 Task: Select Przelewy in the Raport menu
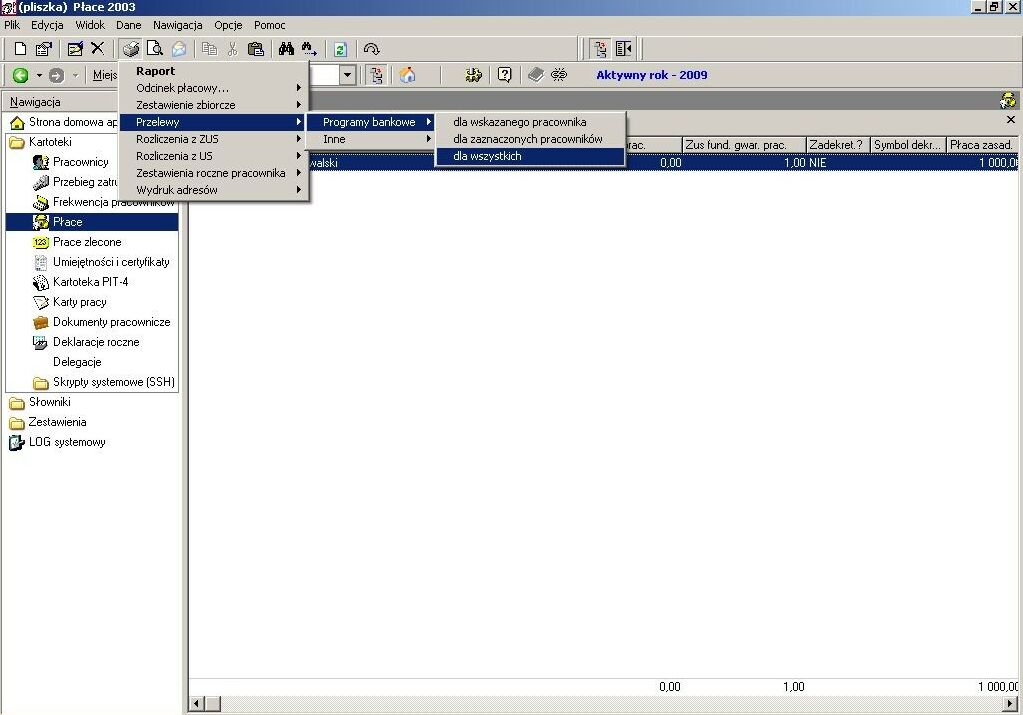tap(213, 122)
